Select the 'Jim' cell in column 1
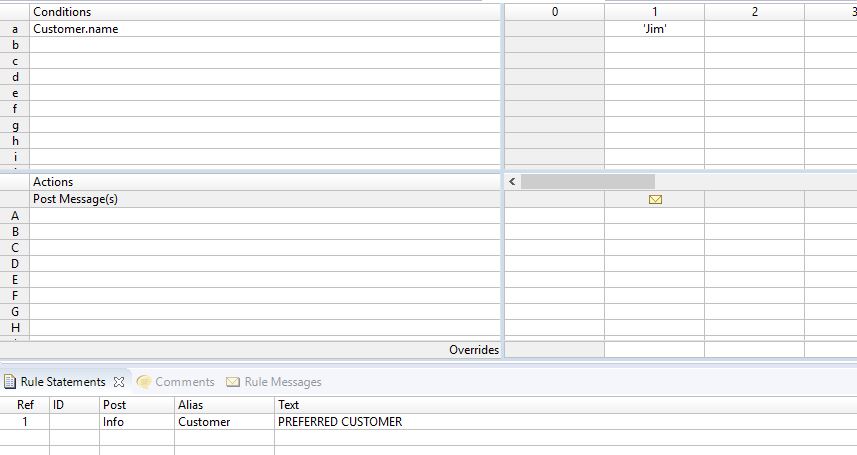 coord(654,29)
